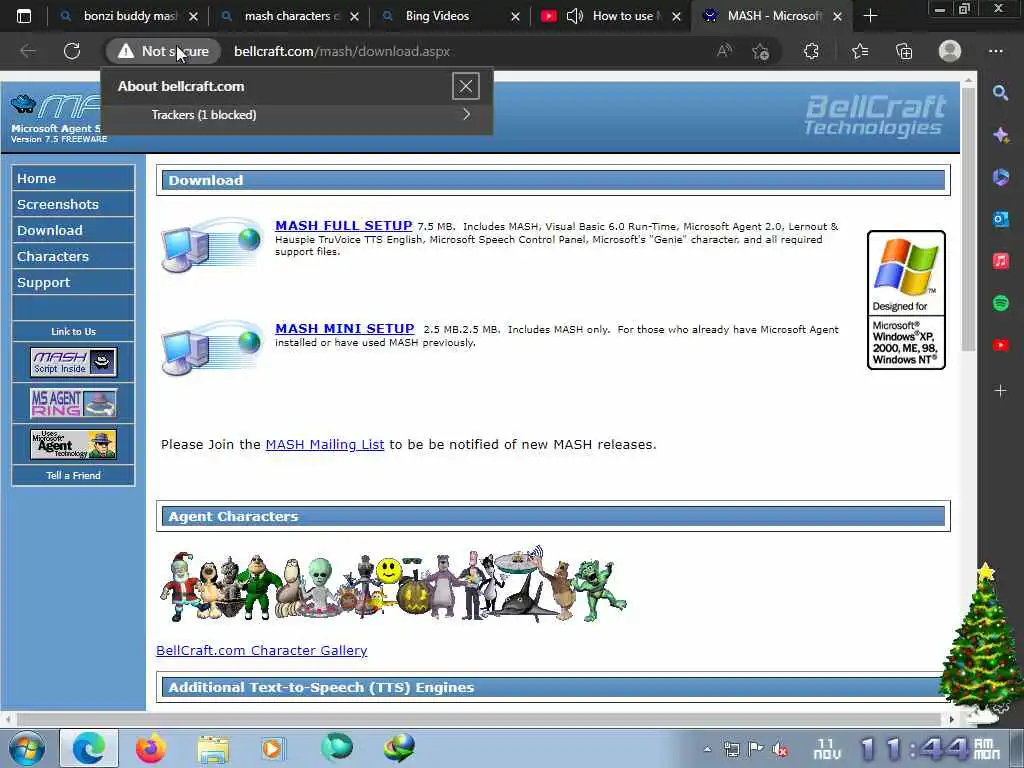The height and width of the screenshot is (768, 1024).
Task: Open the browser profile avatar
Action: click(x=950, y=51)
